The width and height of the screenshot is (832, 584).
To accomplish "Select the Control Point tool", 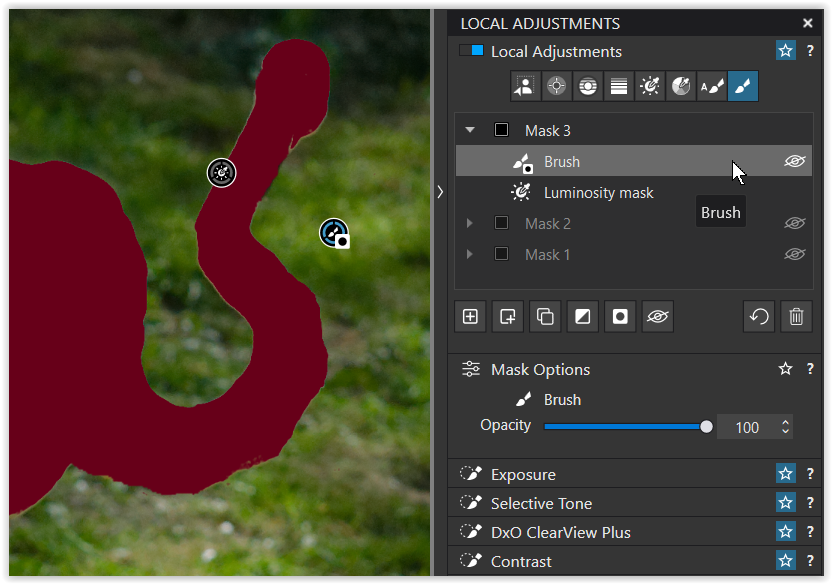I will 556,87.
